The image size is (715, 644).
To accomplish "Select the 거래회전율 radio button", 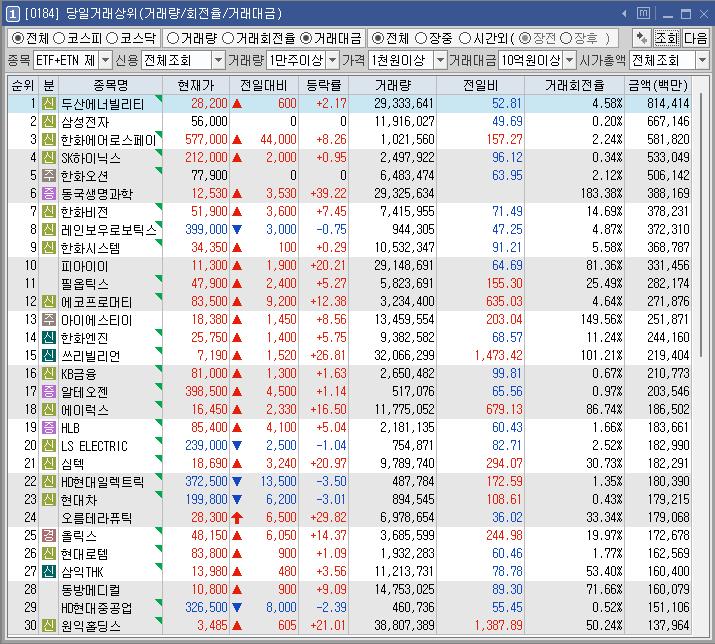I will point(228,38).
